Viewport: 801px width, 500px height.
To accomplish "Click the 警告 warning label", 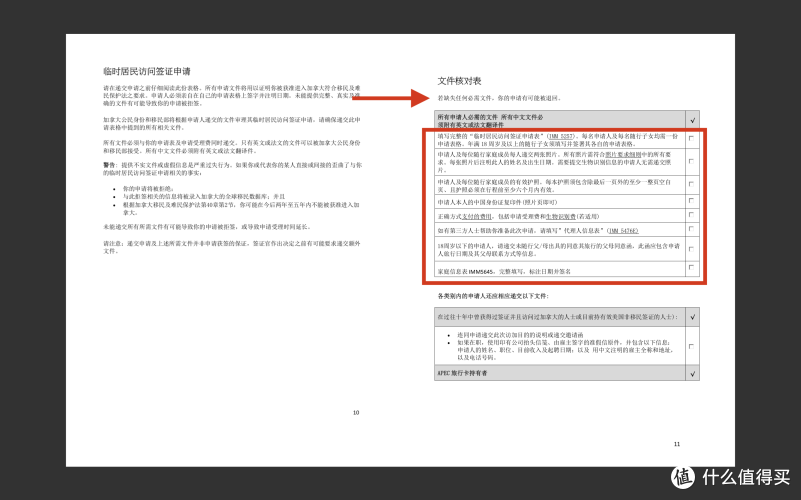I will pos(109,165).
